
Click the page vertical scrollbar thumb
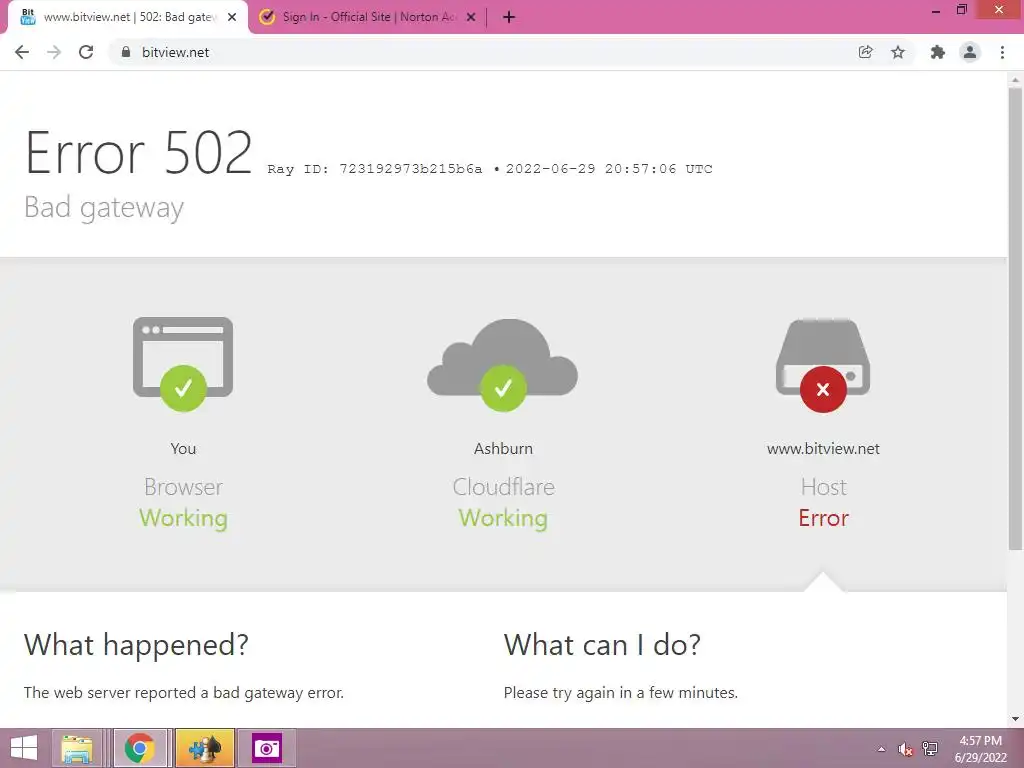click(1015, 319)
